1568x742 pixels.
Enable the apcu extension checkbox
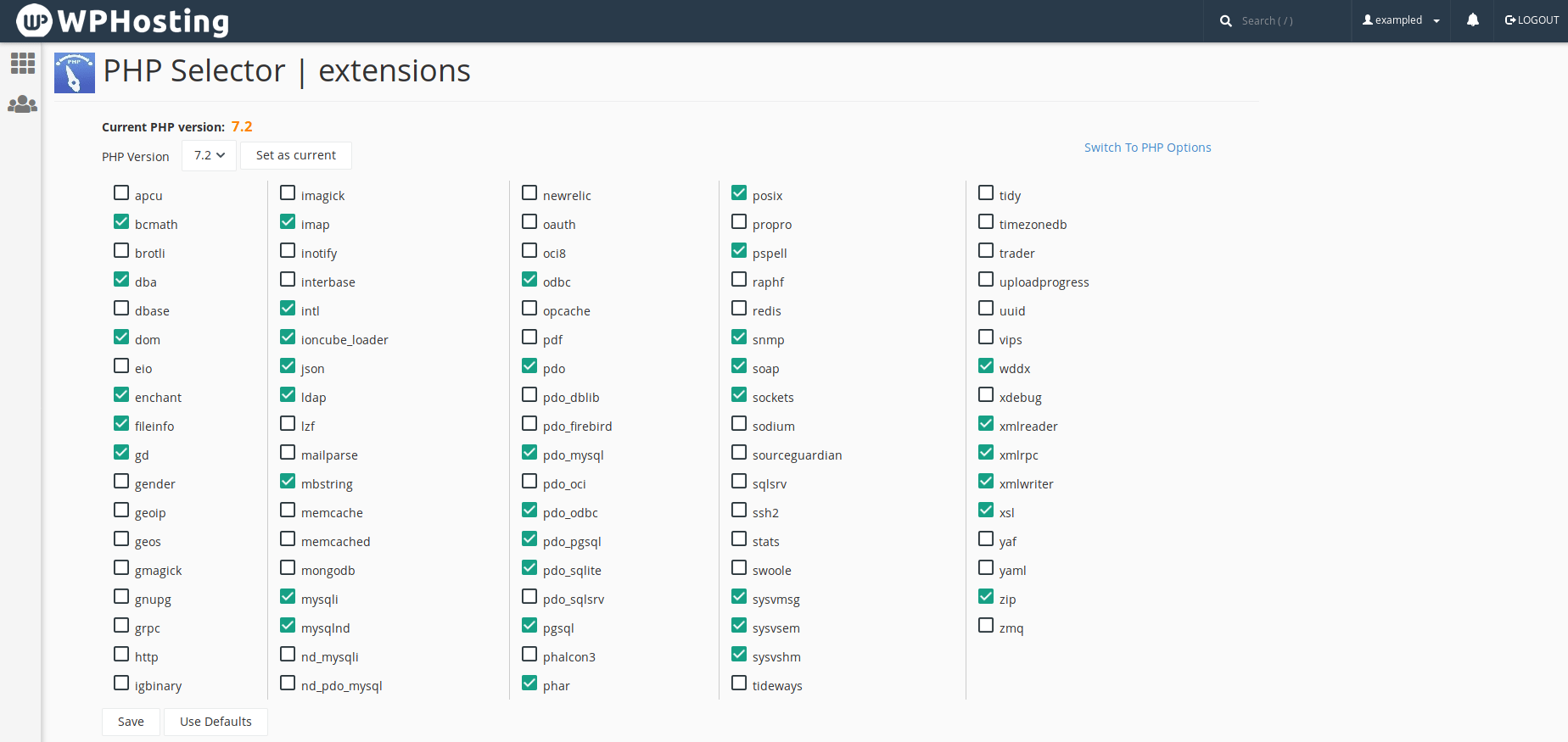click(x=121, y=193)
